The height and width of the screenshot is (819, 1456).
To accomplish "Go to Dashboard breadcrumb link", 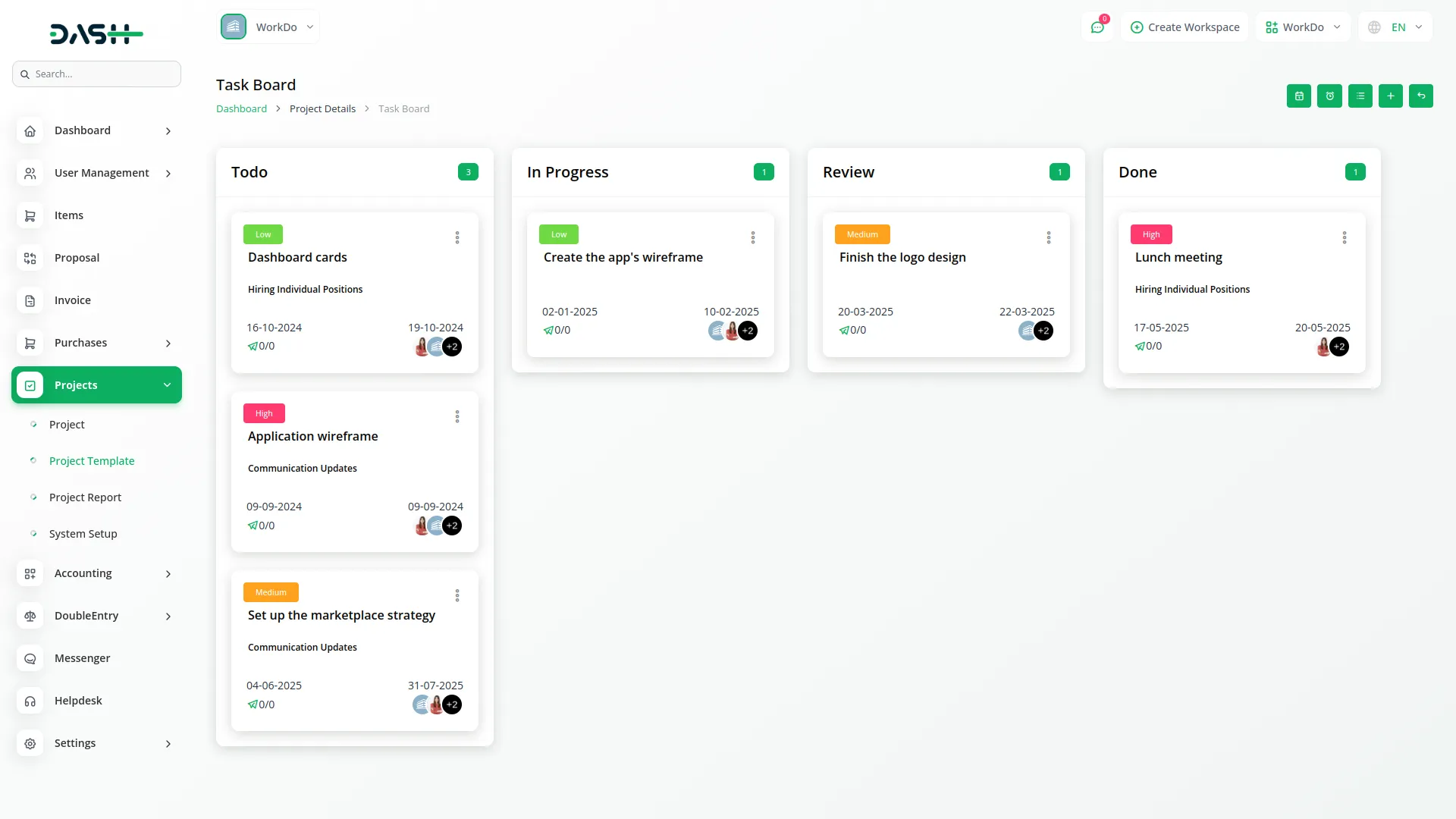I will coord(241,109).
